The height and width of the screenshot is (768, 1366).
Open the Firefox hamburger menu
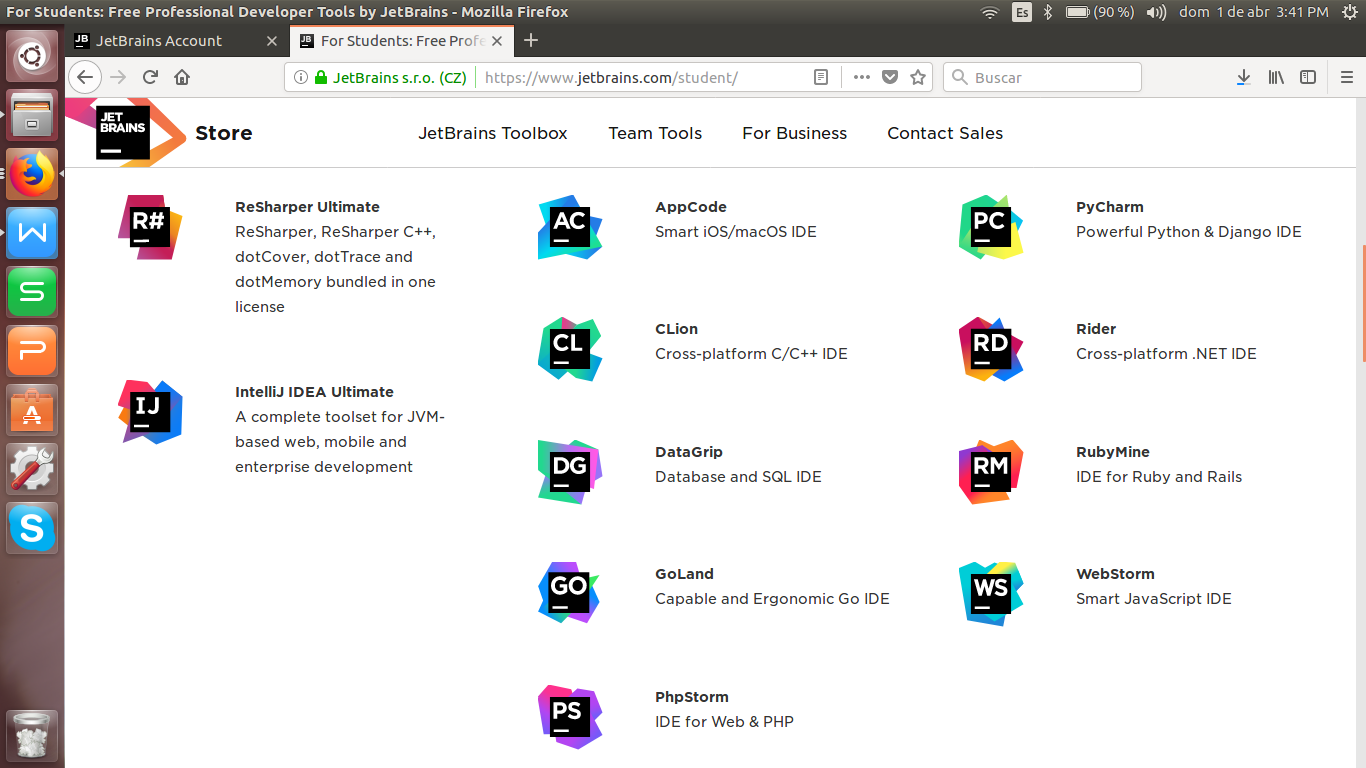pos(1347,77)
